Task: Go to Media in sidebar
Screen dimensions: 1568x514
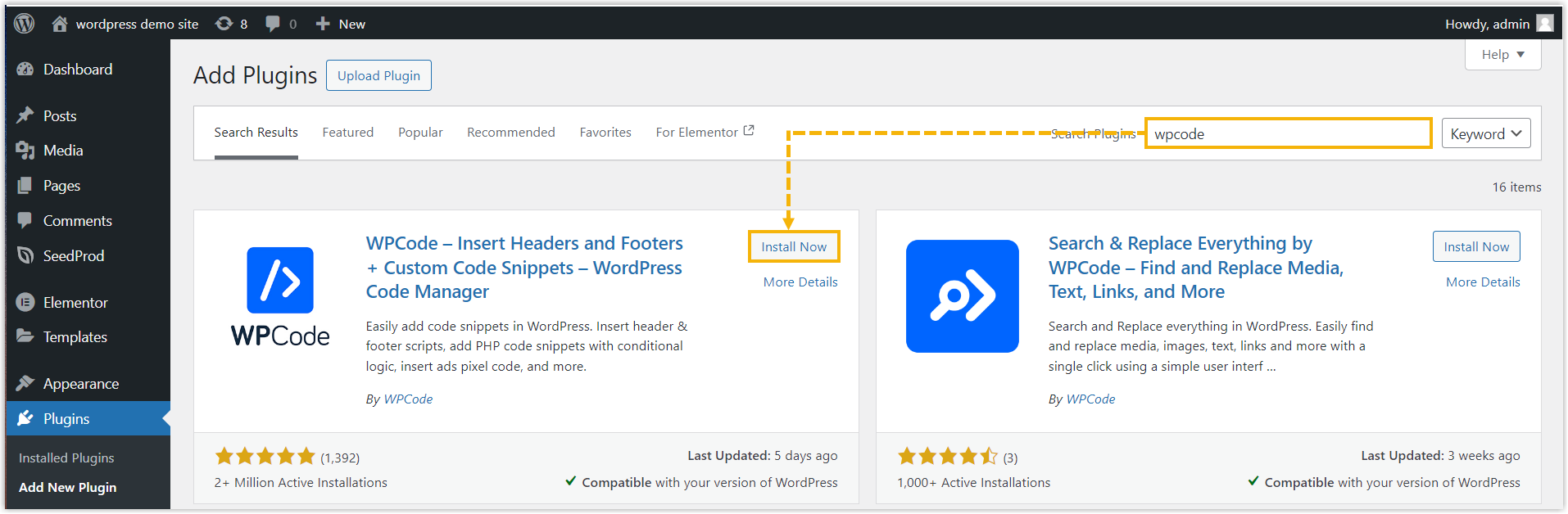Action: click(x=63, y=151)
